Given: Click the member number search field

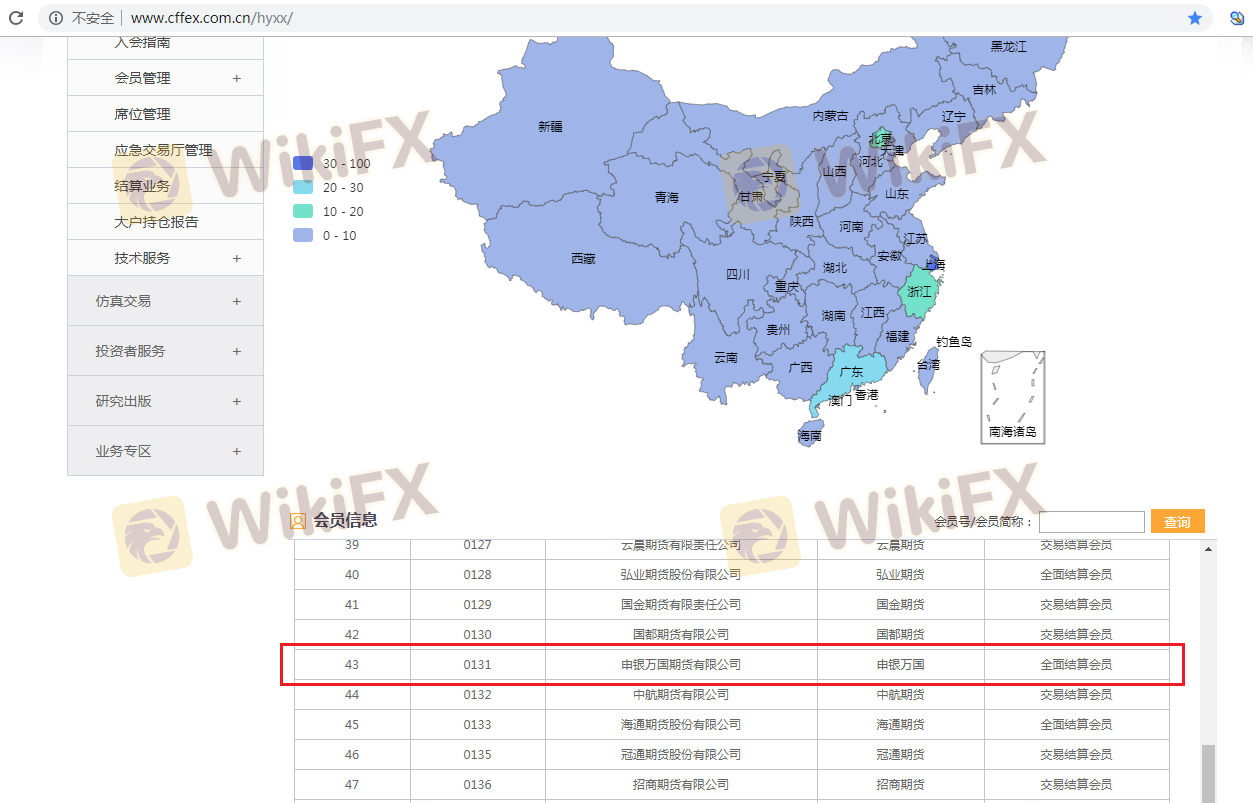Looking at the screenshot, I should pyautogui.click(x=1091, y=522).
